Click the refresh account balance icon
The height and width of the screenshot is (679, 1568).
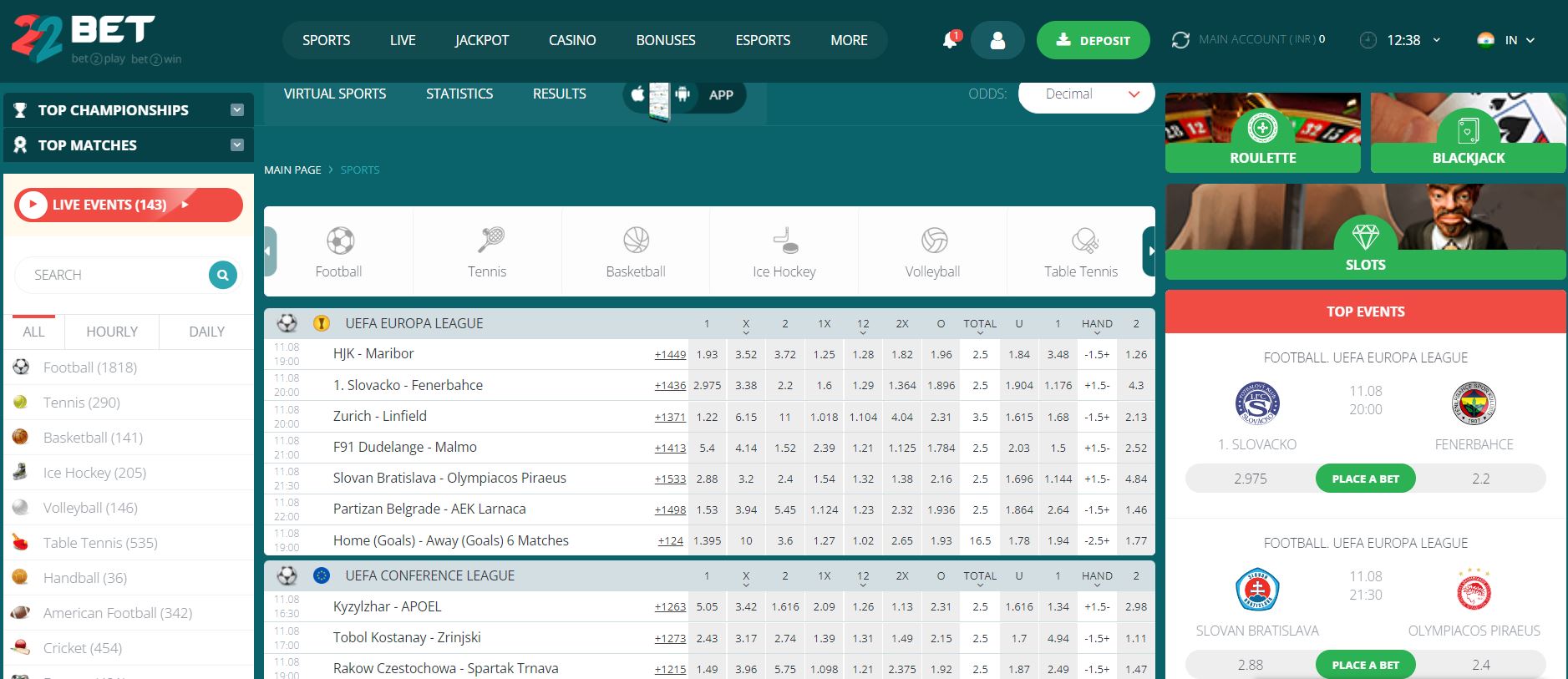tap(1180, 40)
